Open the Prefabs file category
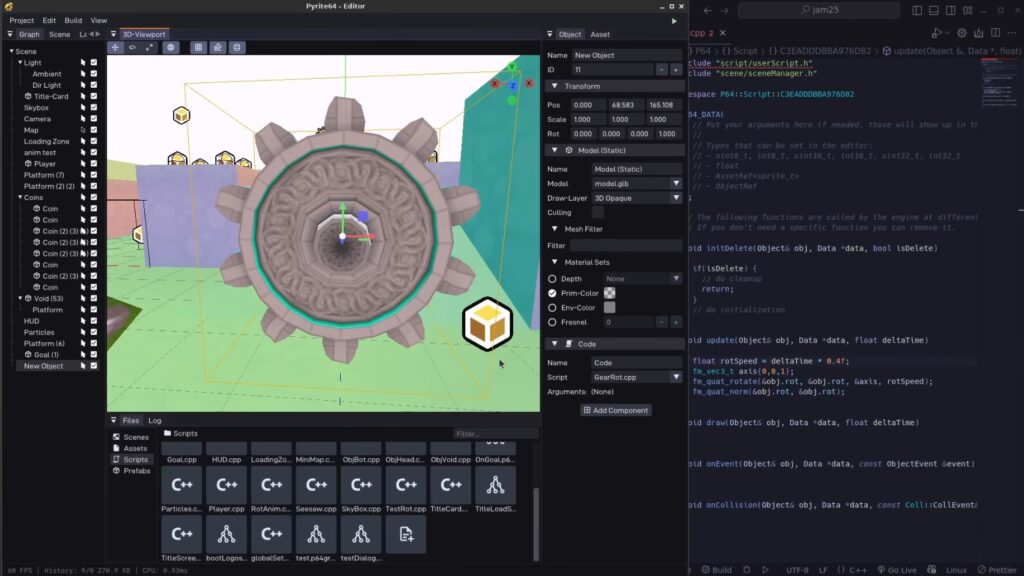The width and height of the screenshot is (1024, 576). tap(136, 470)
